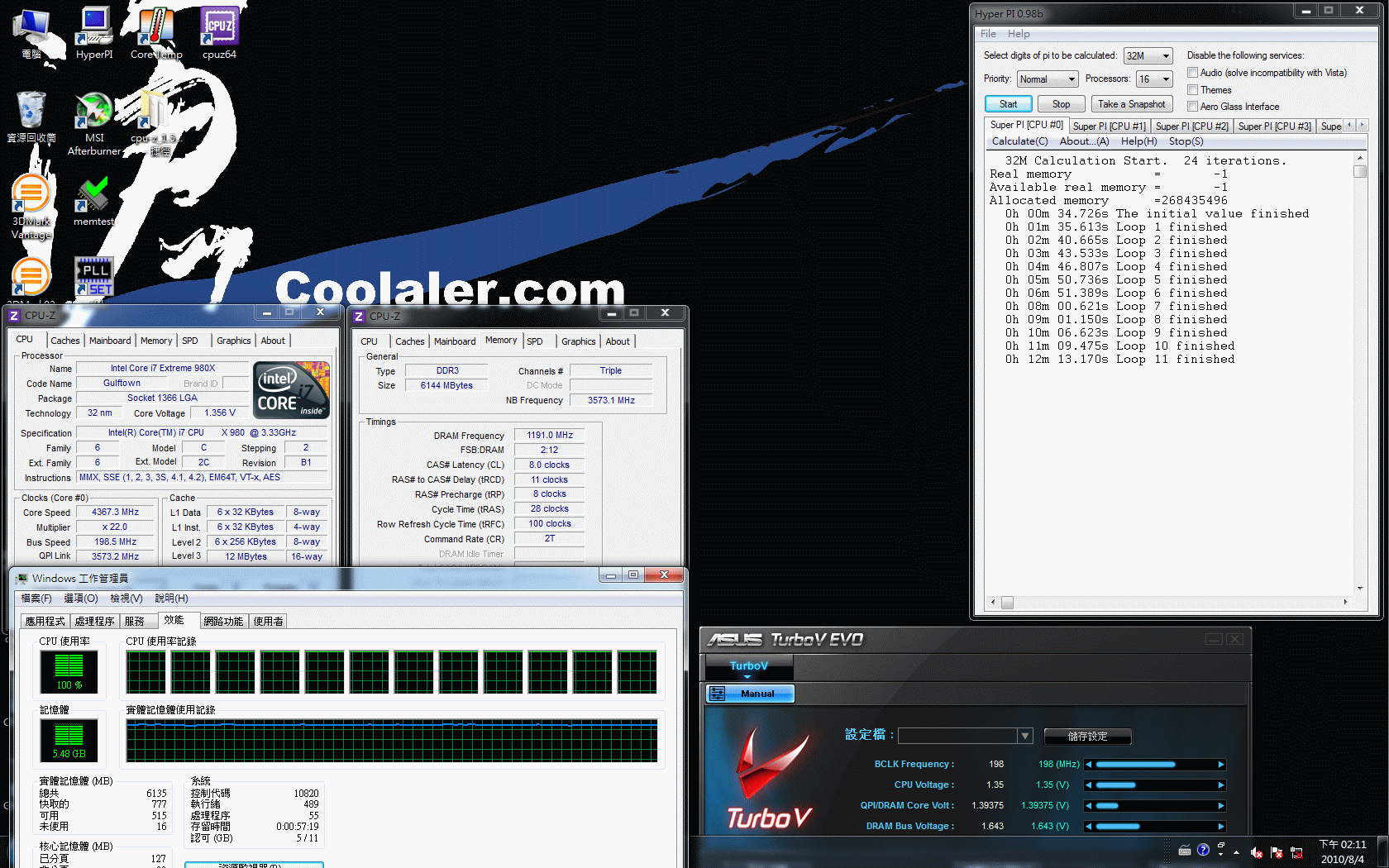Open the cpu-z 1.55 folder shortcut
Screen dimensions: 1389x868
156,124
